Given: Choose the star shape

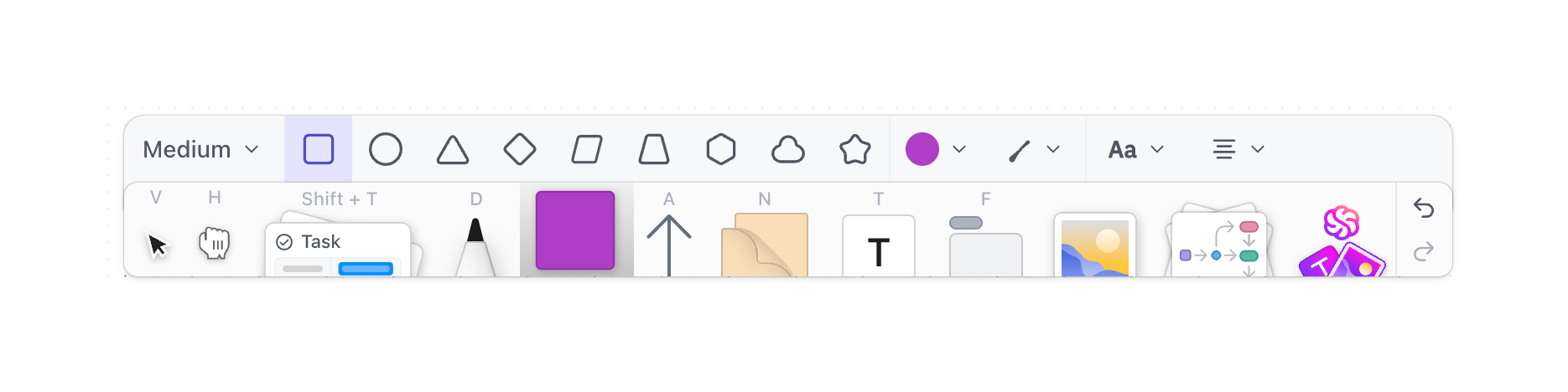Looking at the screenshot, I should point(855,149).
